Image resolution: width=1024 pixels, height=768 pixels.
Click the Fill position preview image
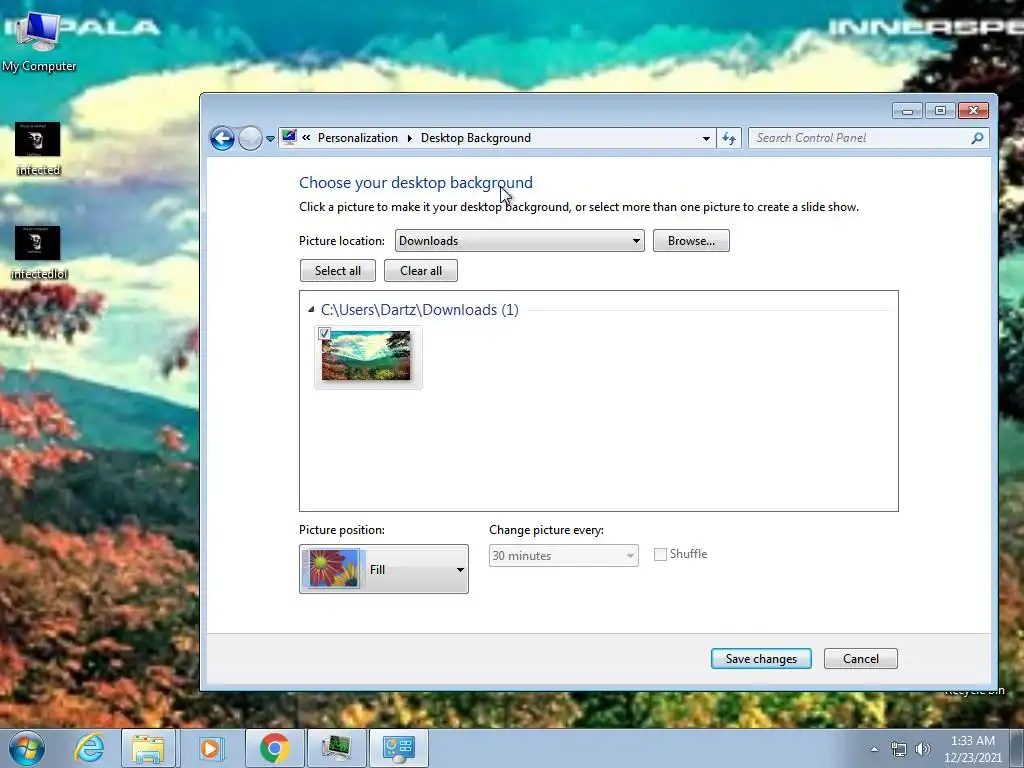(333, 568)
